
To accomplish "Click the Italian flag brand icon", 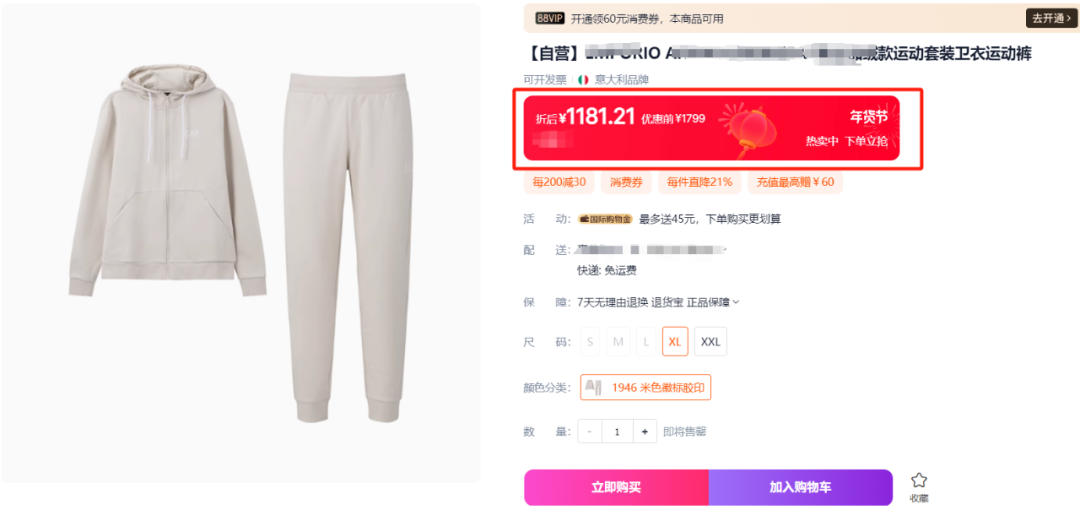I will pyautogui.click(x=583, y=80).
